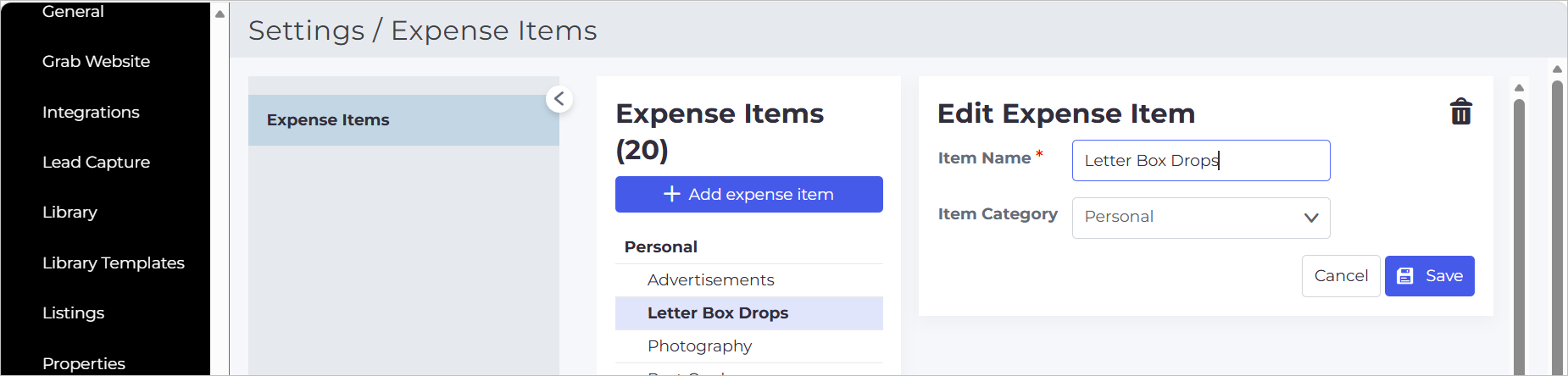Open the Item Category dropdown
The image size is (1568, 376).
click(x=1201, y=218)
